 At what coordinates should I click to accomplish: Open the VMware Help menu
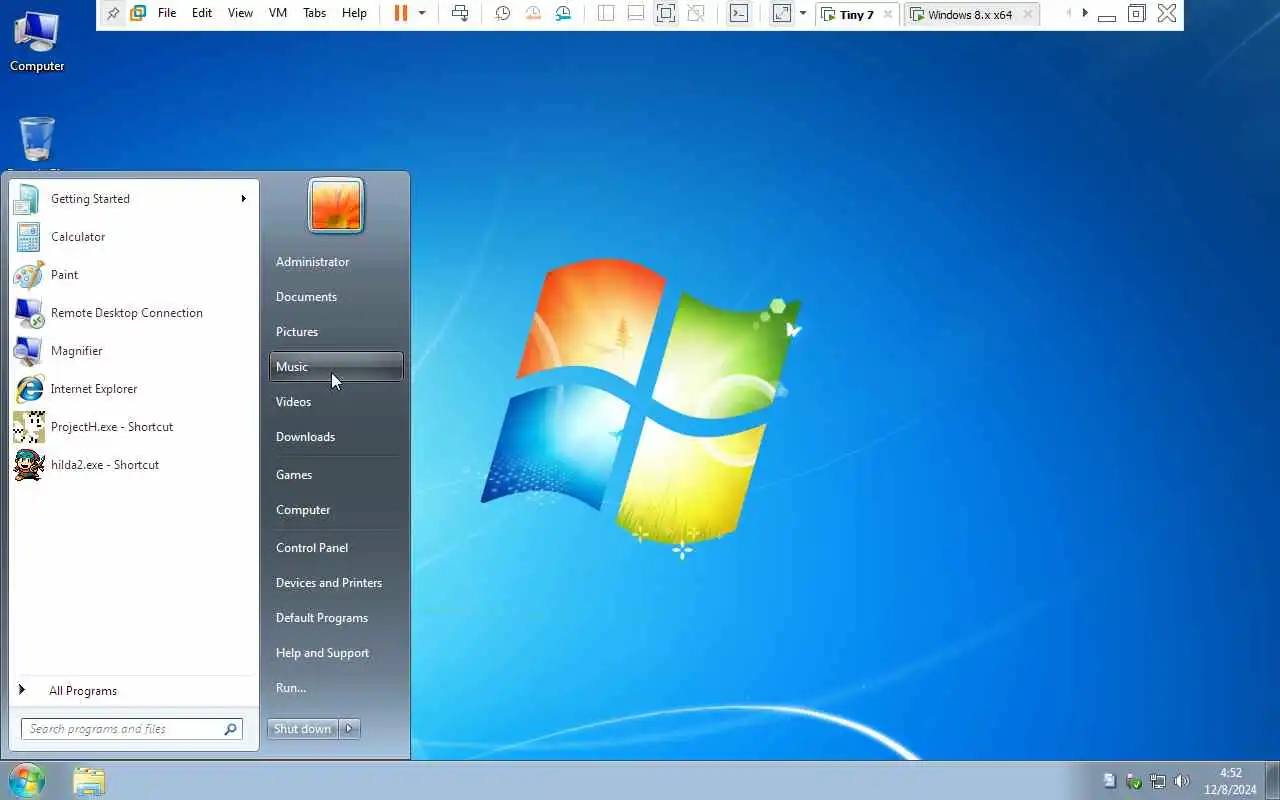[354, 13]
